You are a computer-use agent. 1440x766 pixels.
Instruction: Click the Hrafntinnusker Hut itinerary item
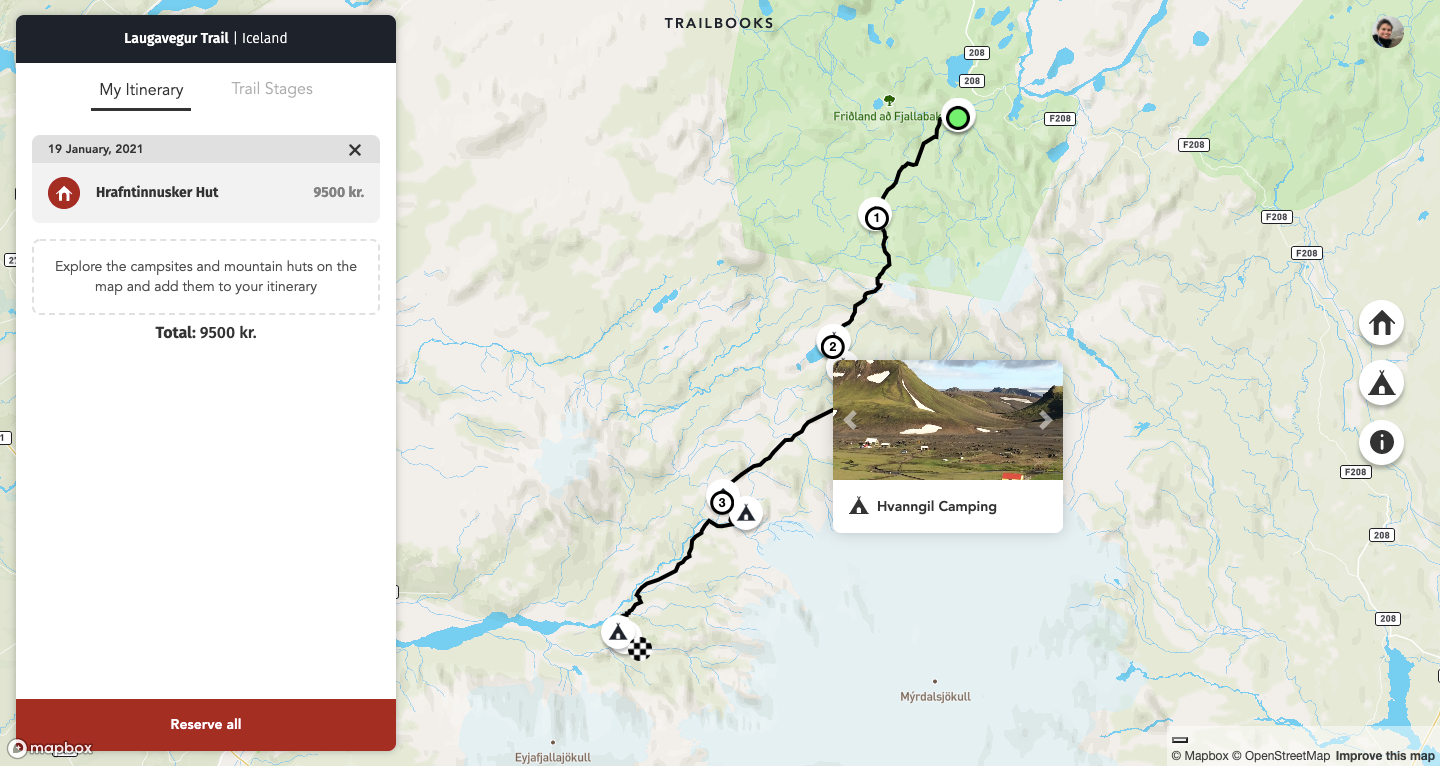click(206, 192)
